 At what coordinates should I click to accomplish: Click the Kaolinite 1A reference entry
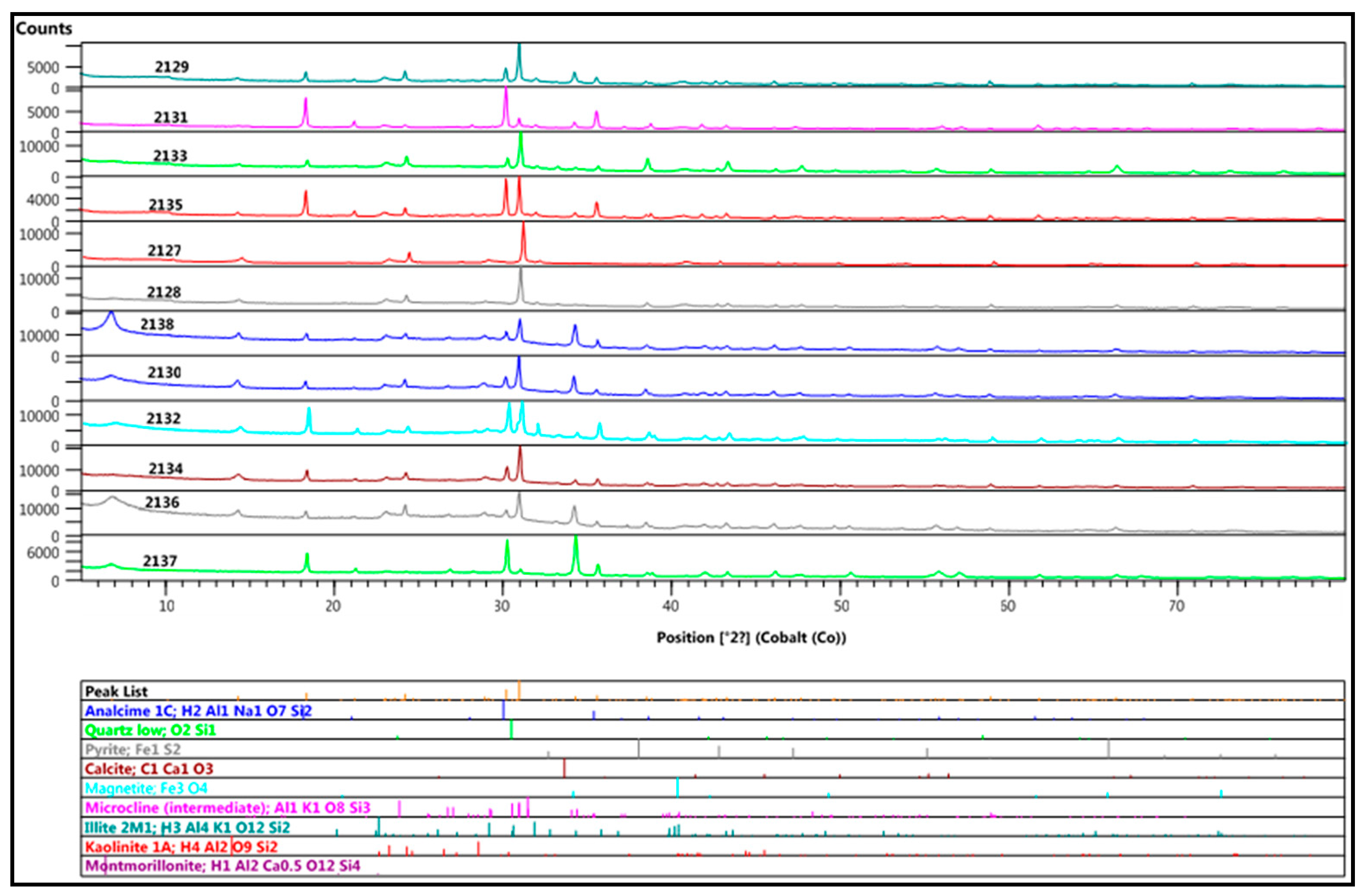coord(181,847)
